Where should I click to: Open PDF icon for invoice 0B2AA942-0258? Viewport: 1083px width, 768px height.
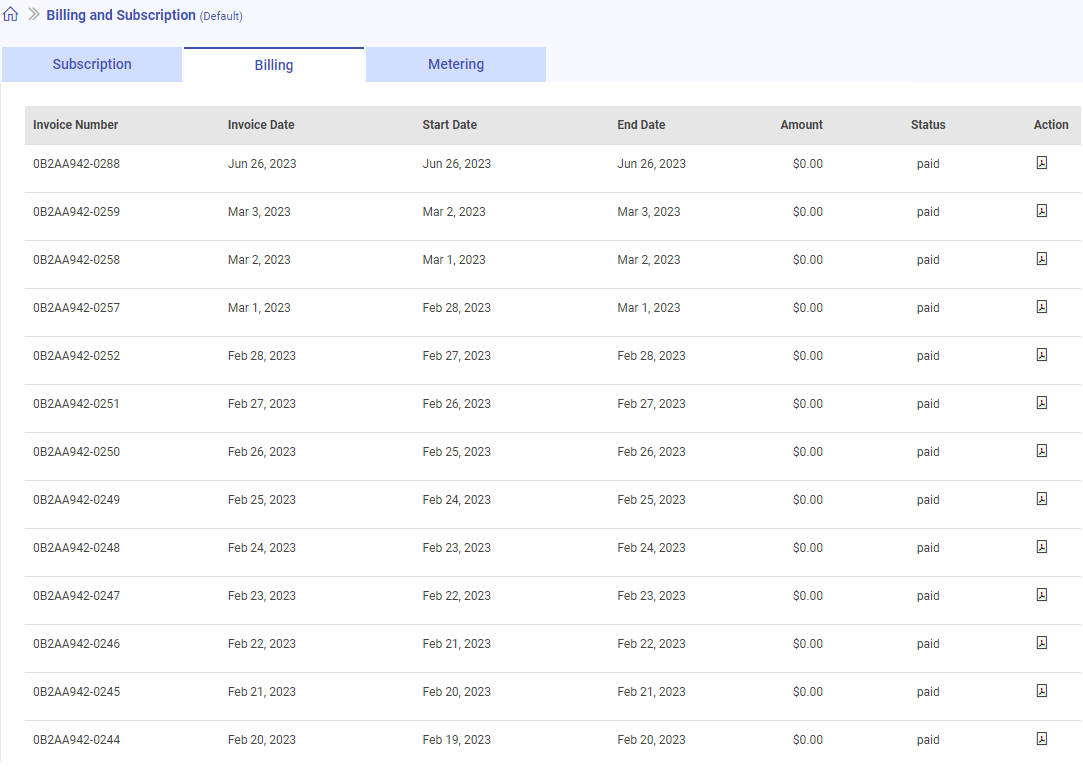(x=1041, y=259)
